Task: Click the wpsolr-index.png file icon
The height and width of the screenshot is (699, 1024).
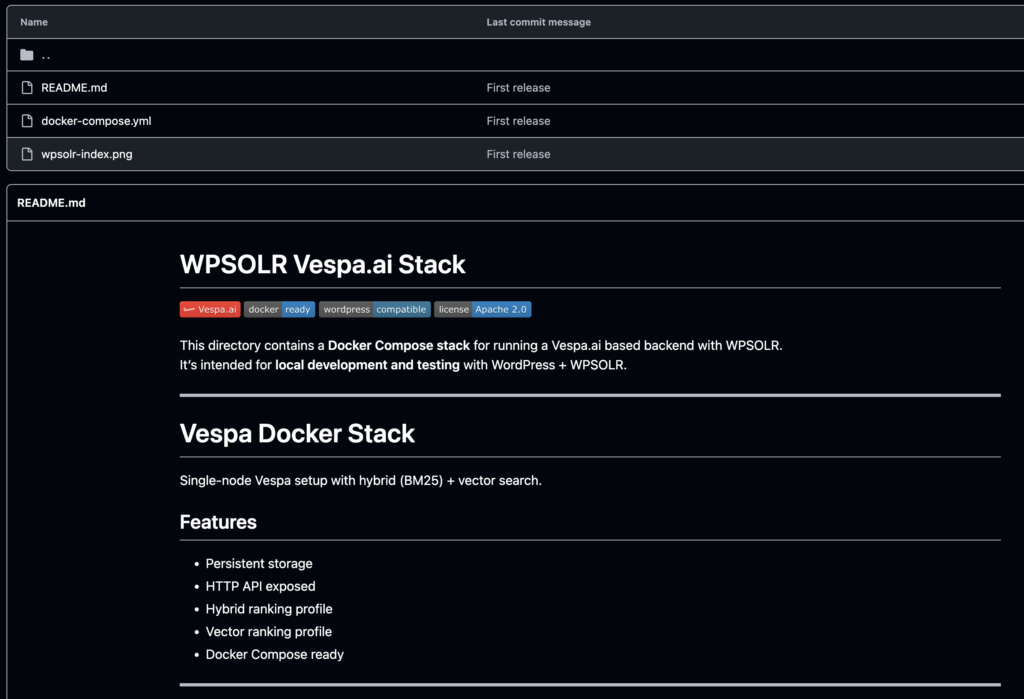Action: coord(27,154)
